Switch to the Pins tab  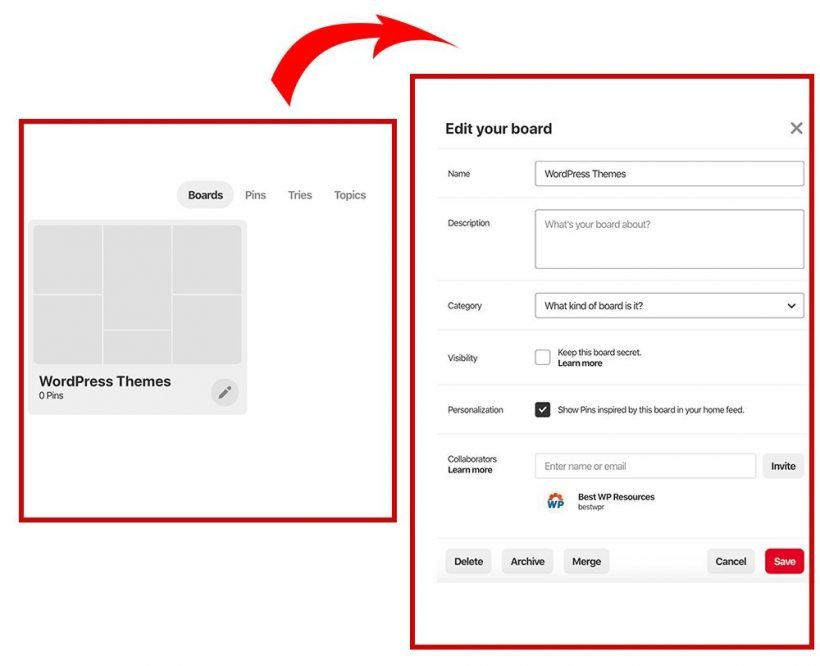click(x=255, y=195)
